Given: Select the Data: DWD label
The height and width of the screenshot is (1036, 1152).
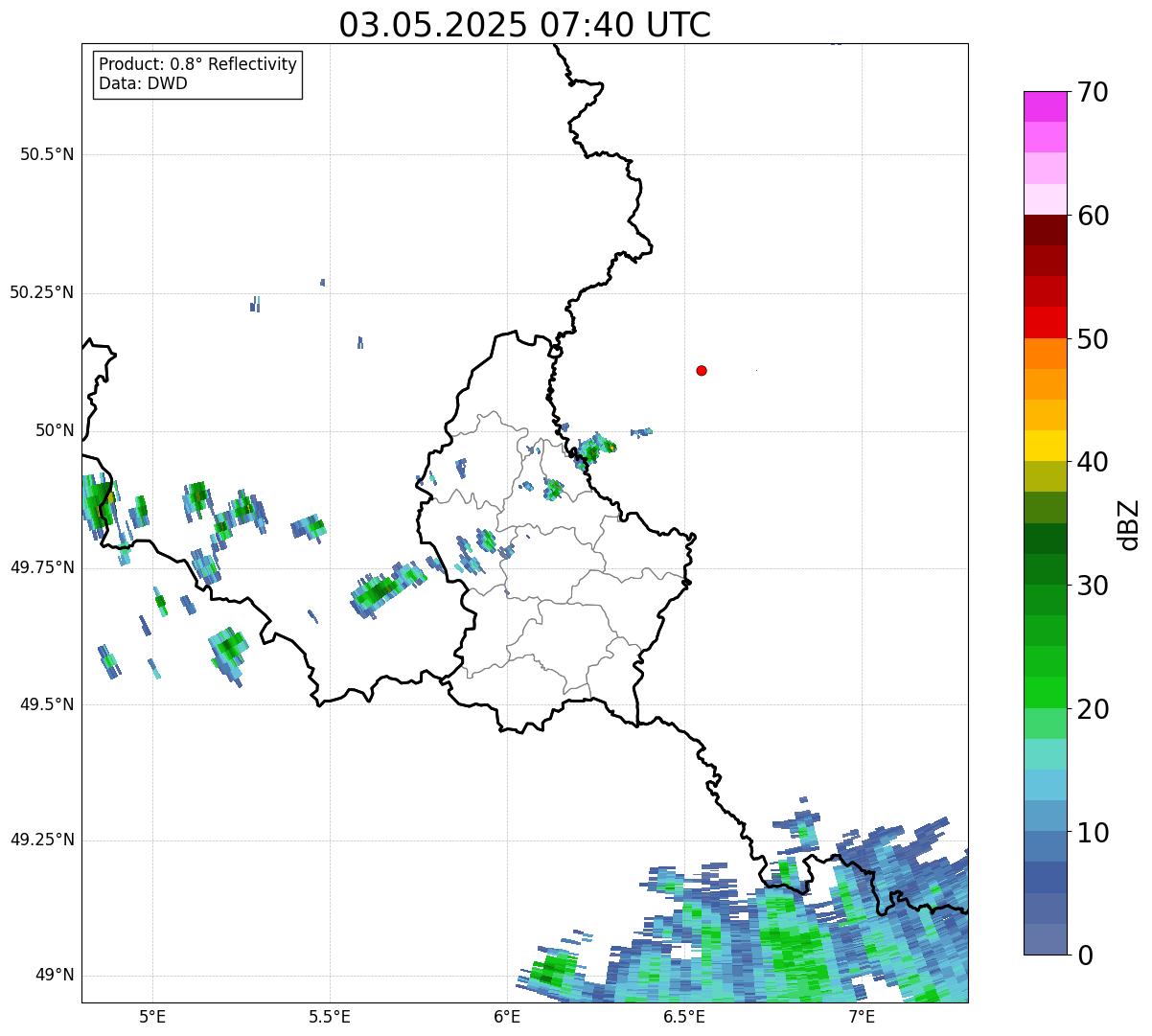Looking at the screenshot, I should point(144,83).
